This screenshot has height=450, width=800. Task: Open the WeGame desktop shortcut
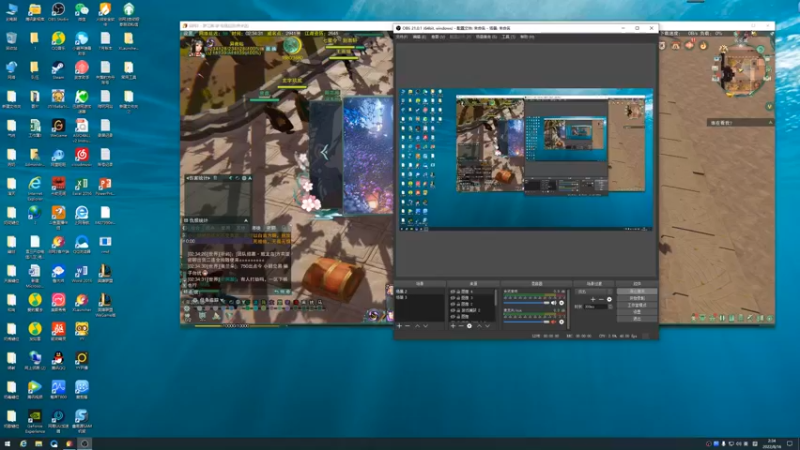coord(58,128)
